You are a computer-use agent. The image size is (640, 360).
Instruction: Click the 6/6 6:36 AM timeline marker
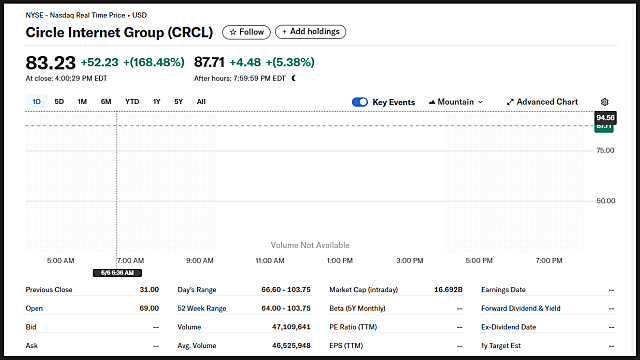pyautogui.click(x=117, y=273)
